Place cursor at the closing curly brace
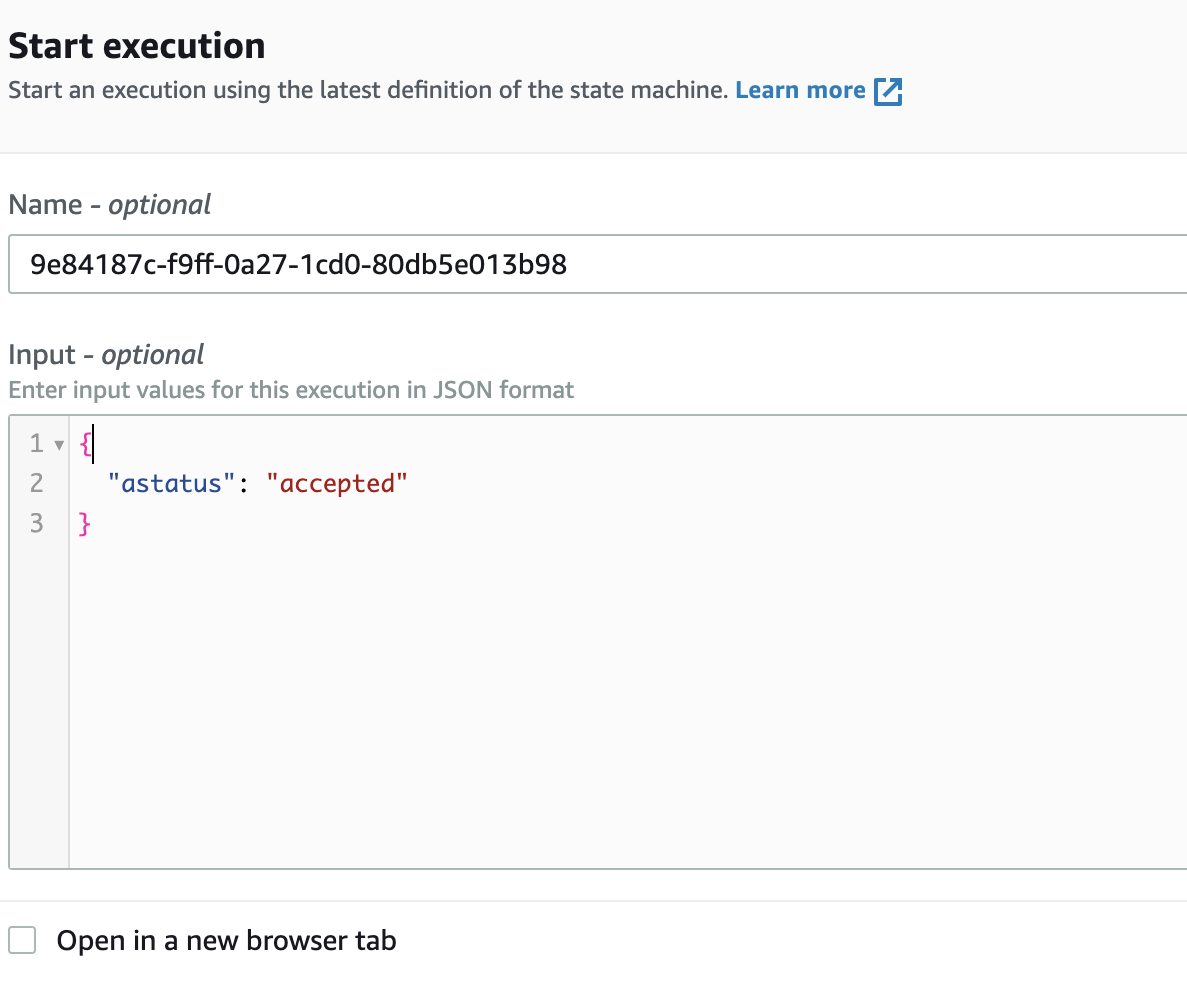Viewport: 1187px width, 993px height. pyautogui.click(x=84, y=524)
